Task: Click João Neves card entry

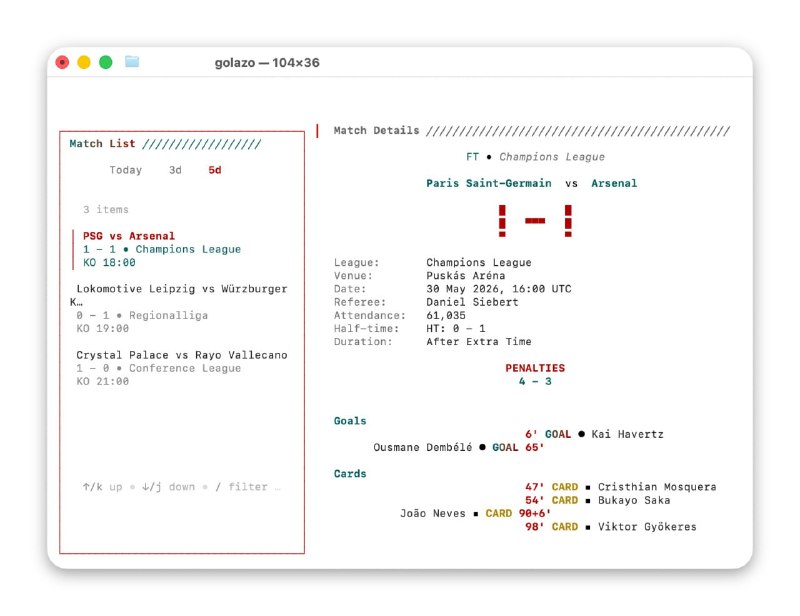Action: click(476, 513)
